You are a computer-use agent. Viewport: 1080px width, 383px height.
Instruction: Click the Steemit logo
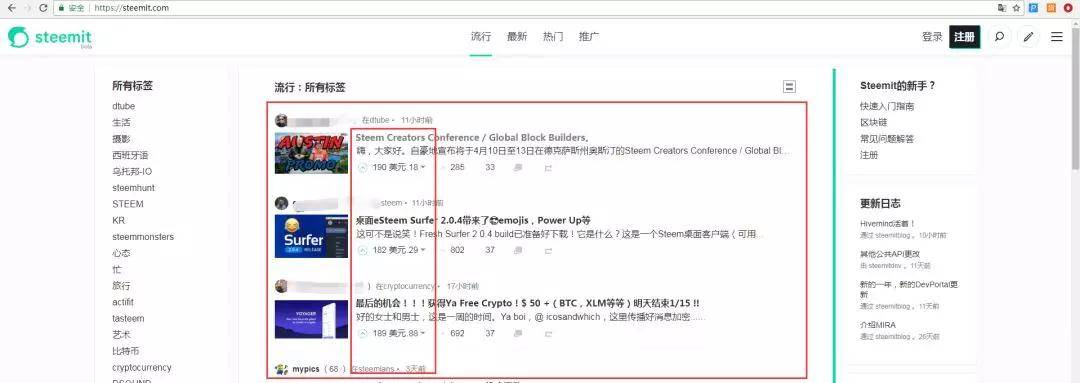click(50, 38)
